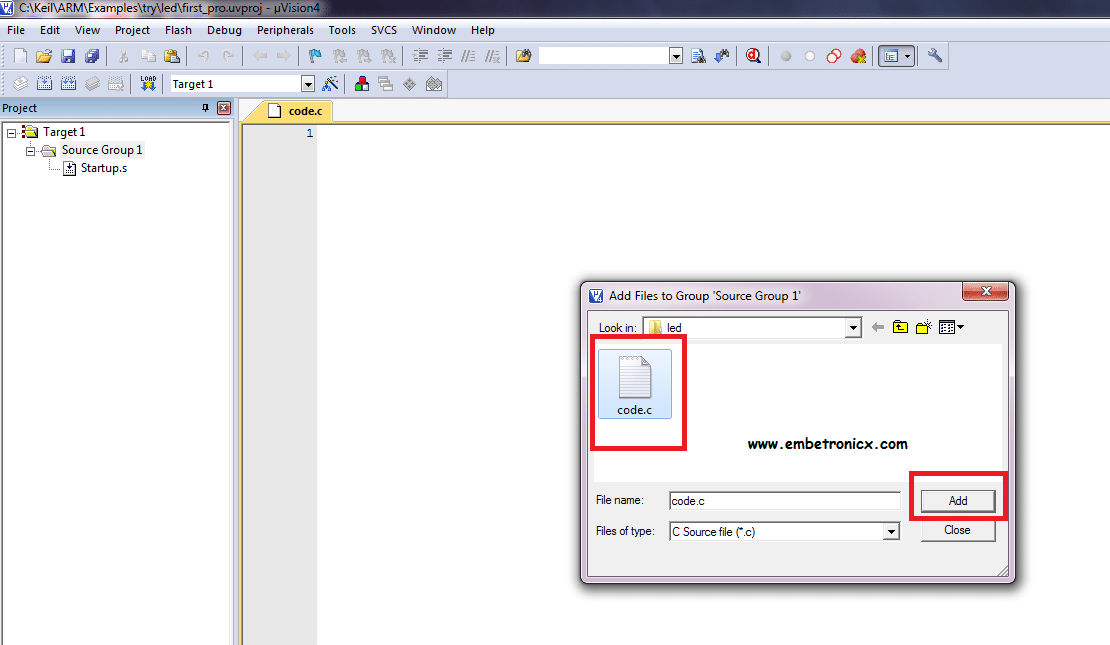Click the Close button in dialog
1110x645 pixels.
pos(957,530)
